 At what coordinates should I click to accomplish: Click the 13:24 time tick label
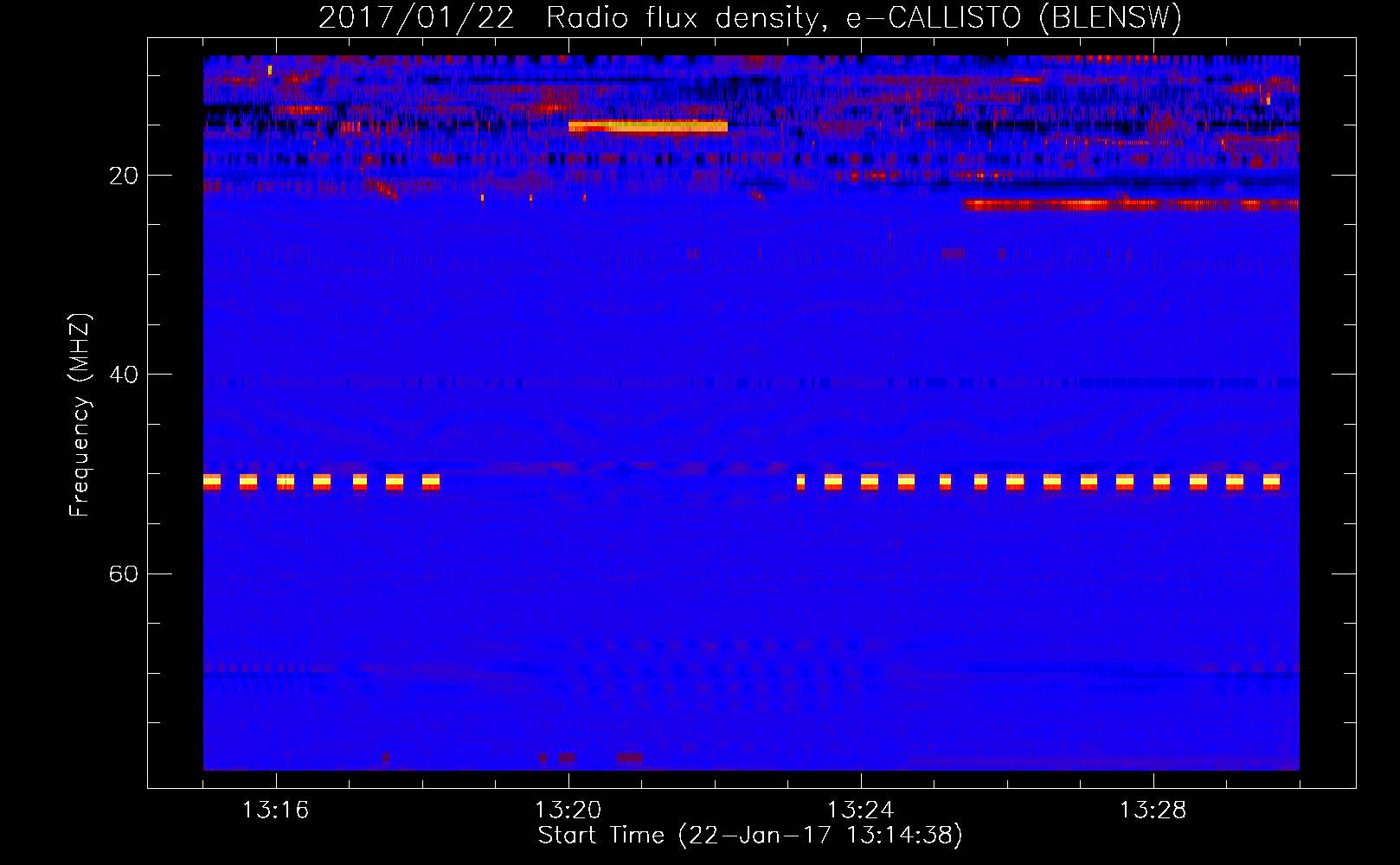click(x=860, y=811)
